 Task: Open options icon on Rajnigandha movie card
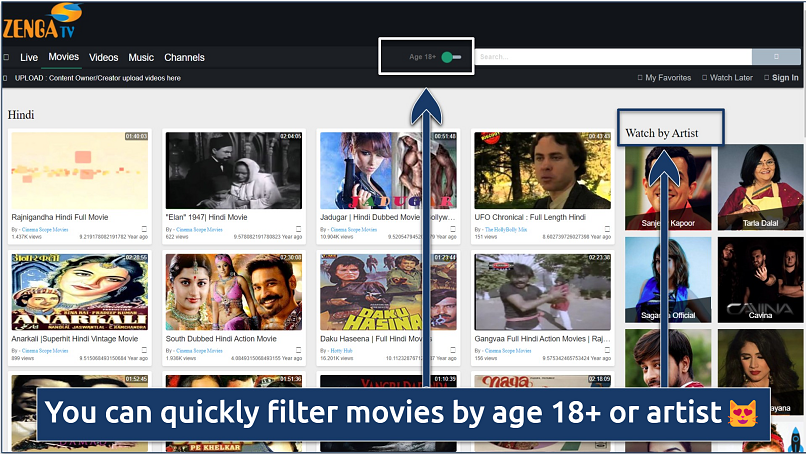[144, 229]
